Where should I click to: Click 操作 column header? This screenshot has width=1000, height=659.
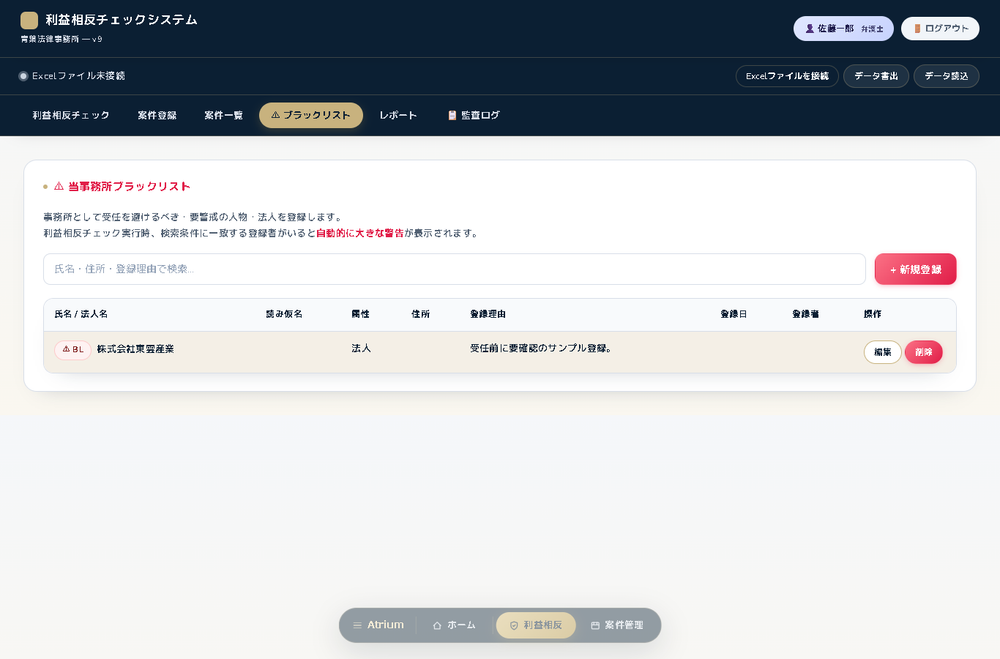click(872, 314)
